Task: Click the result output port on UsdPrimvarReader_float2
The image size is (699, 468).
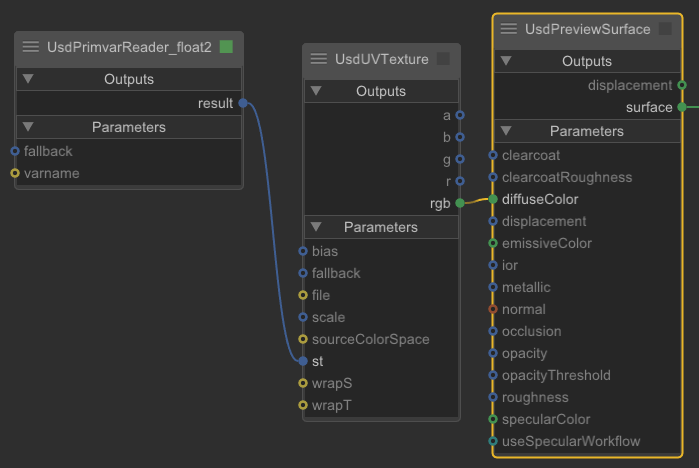Action: pos(243,103)
